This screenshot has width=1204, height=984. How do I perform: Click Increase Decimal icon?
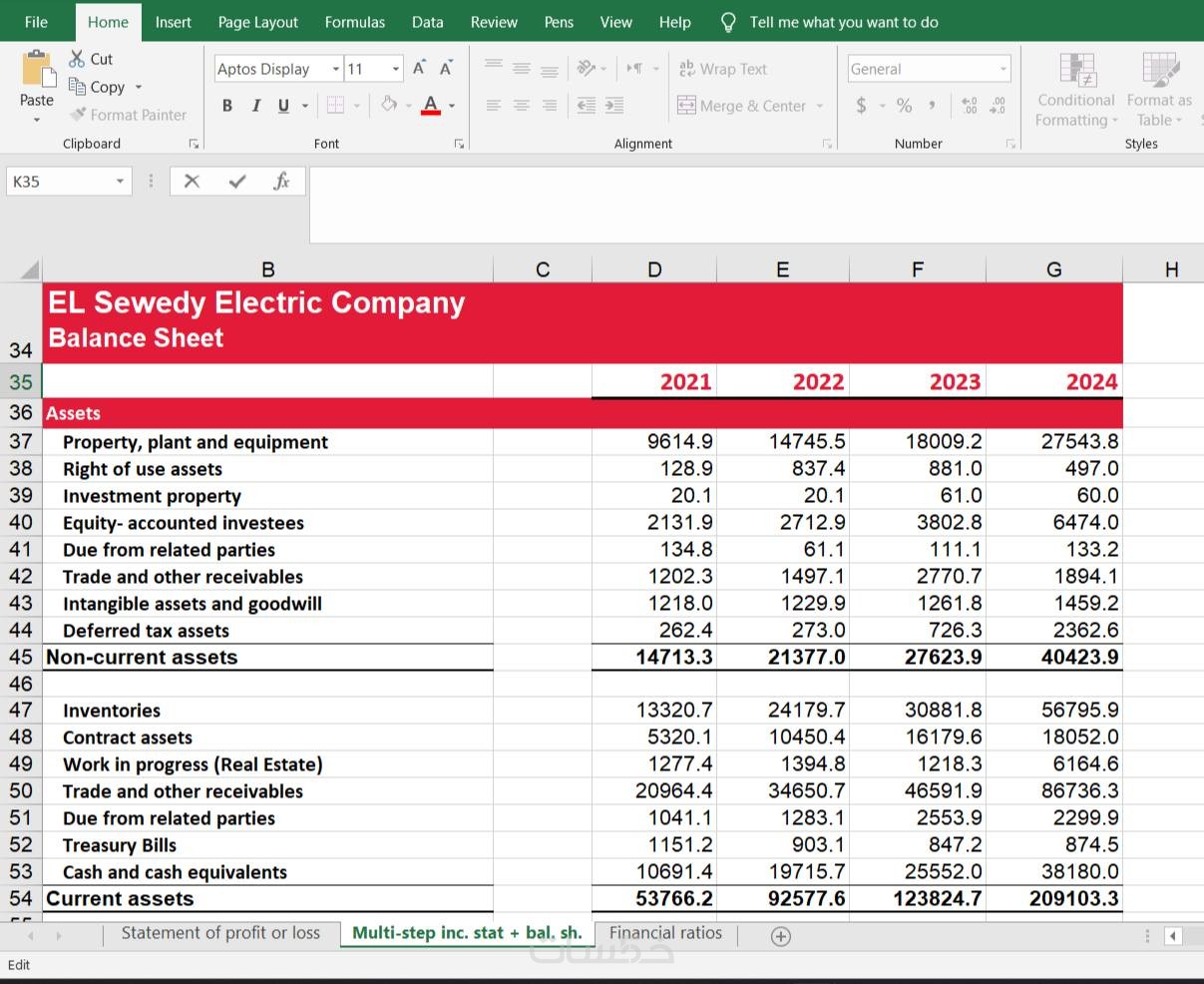coord(969,105)
